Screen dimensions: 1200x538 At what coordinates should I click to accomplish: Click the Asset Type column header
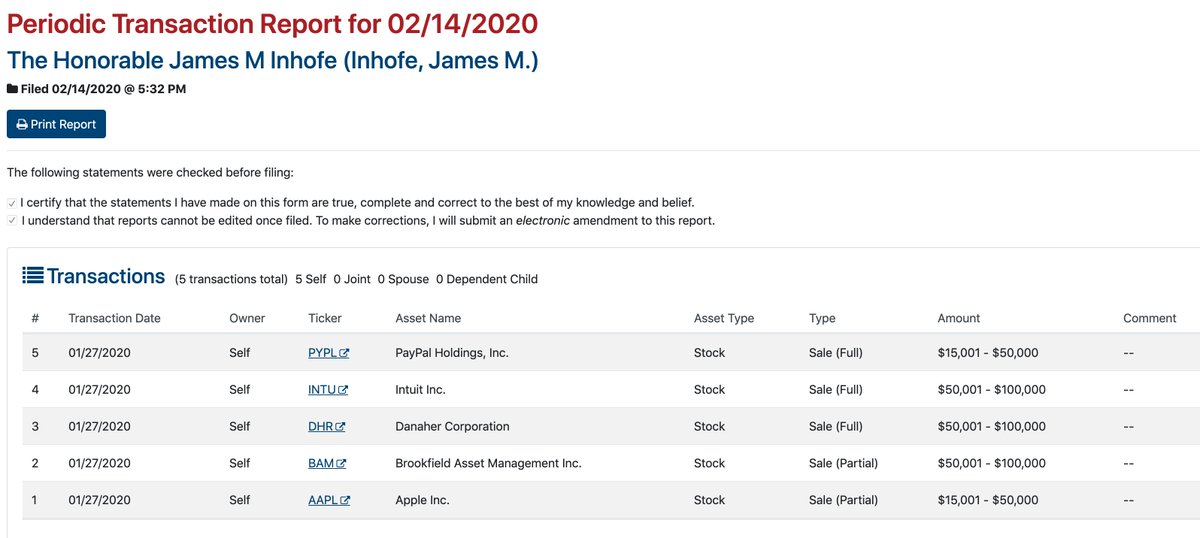click(x=724, y=318)
